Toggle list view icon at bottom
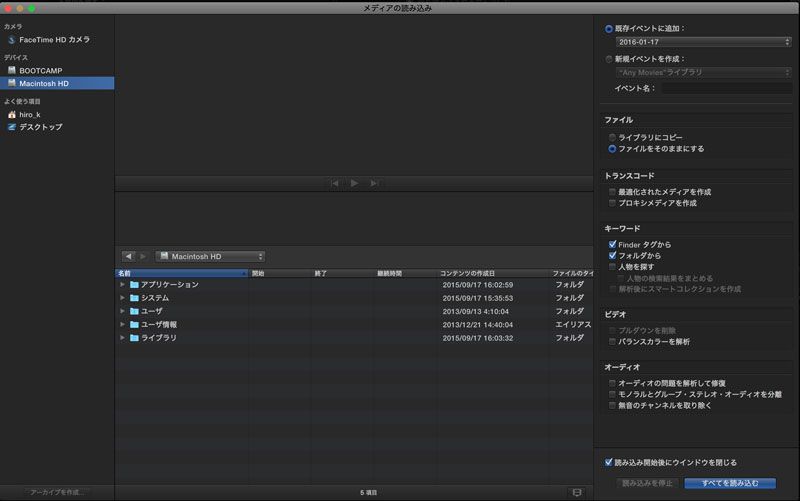This screenshot has width=800, height=501. pyautogui.click(x=576, y=492)
